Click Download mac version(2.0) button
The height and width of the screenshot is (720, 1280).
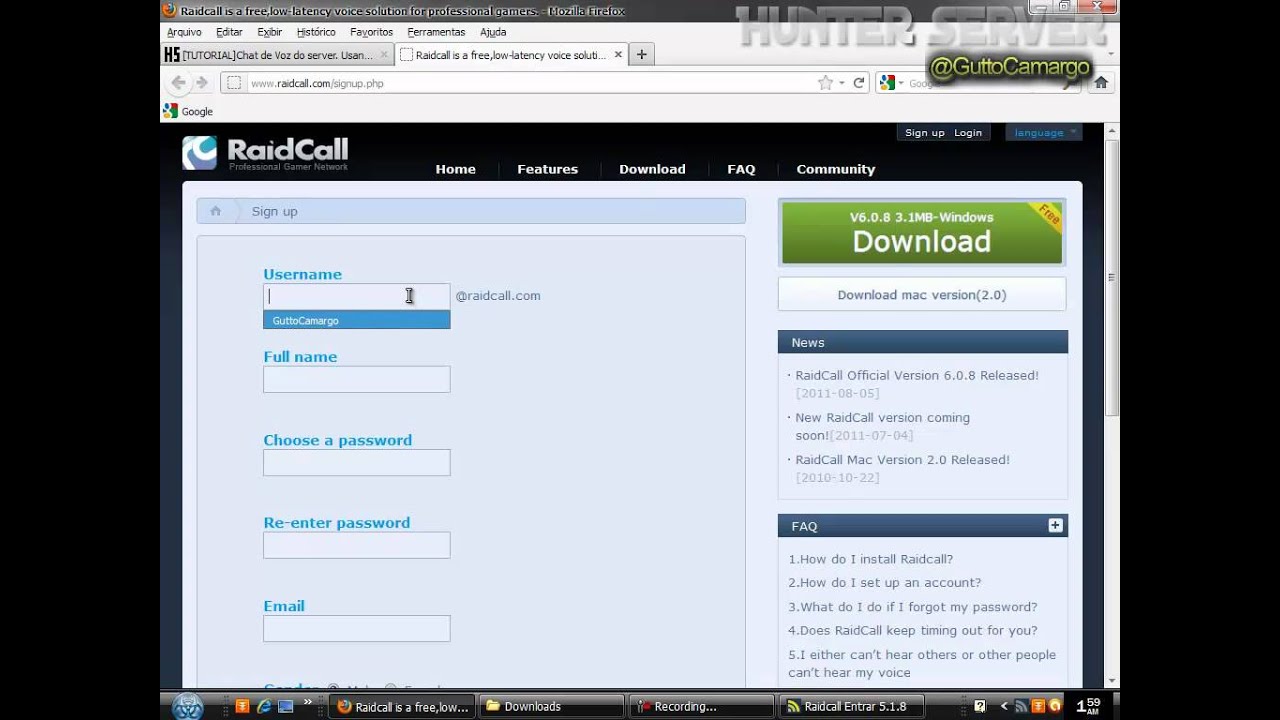click(921, 295)
